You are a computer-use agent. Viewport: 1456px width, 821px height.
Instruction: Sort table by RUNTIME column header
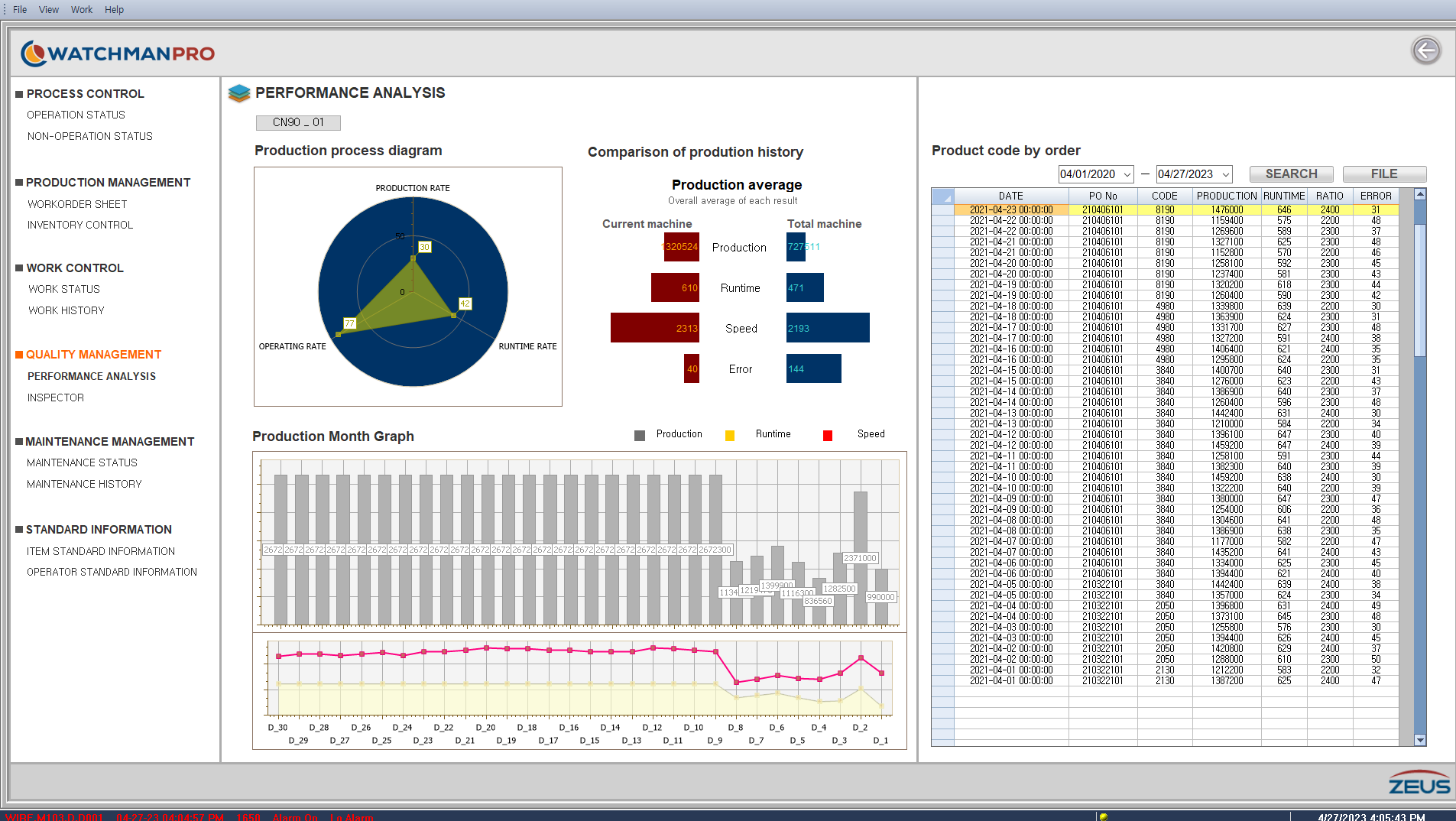pos(1284,196)
